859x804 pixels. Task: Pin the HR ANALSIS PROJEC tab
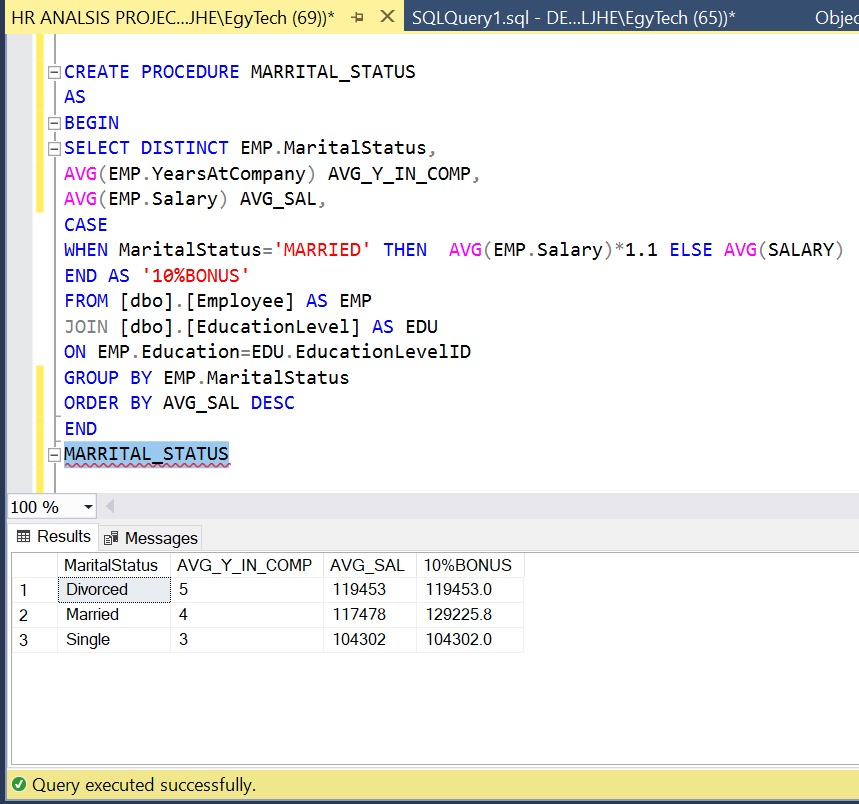tap(358, 18)
